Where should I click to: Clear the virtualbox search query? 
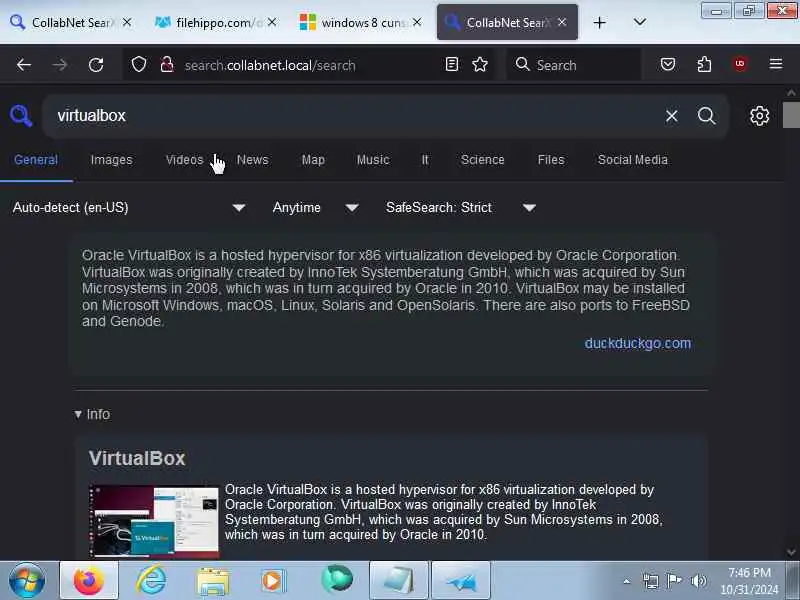pos(671,116)
